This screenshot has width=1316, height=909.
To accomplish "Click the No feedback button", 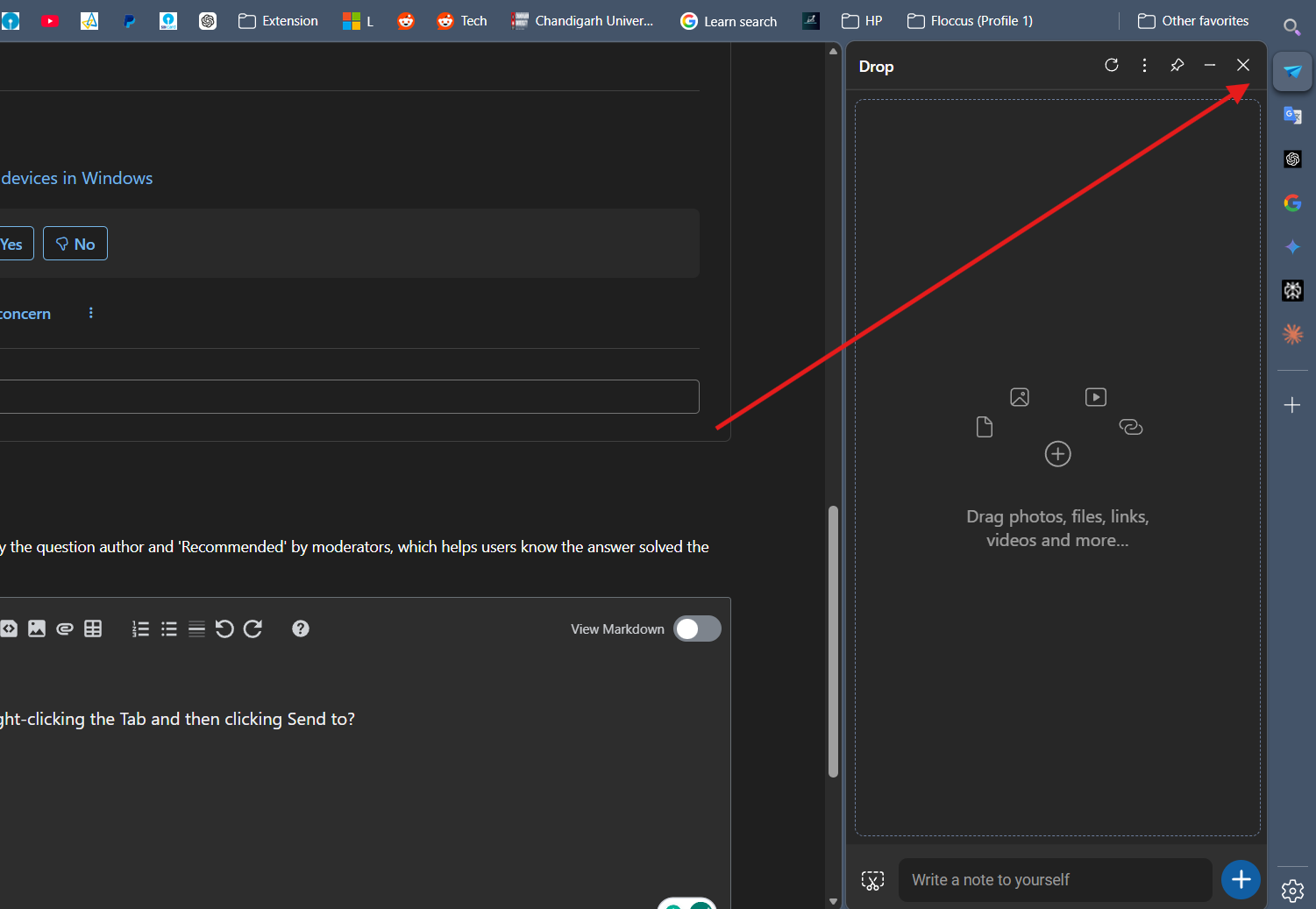I will [75, 244].
